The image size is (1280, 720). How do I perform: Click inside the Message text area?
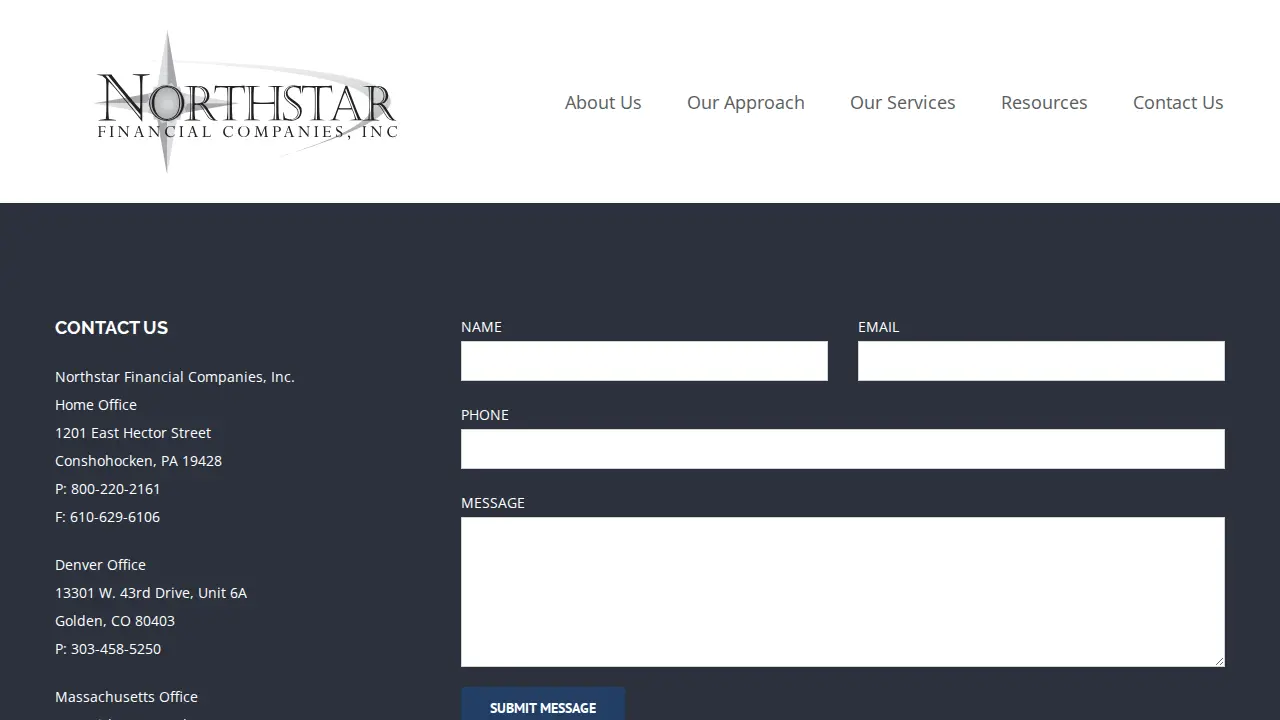click(843, 592)
